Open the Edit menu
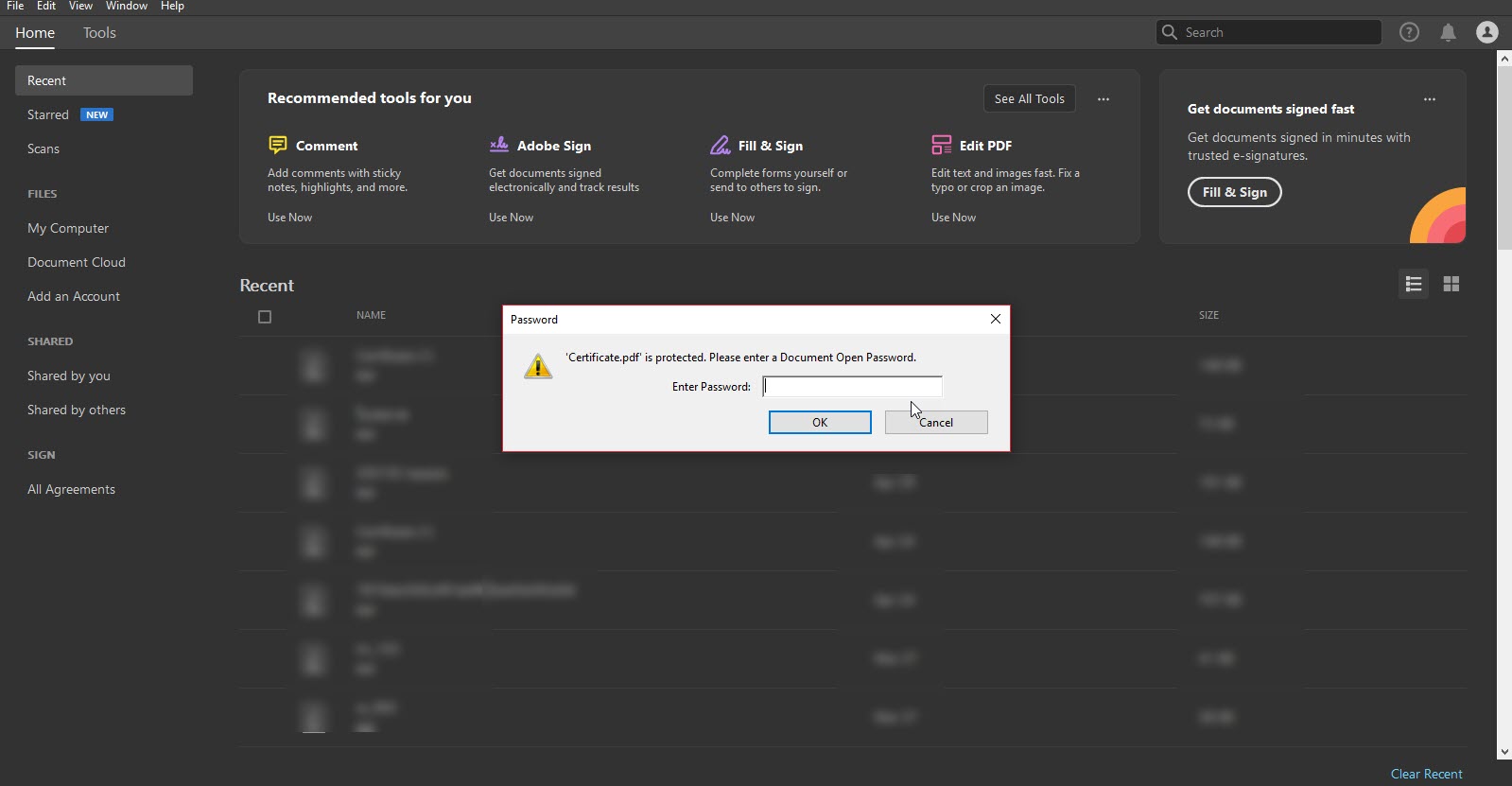 (46, 6)
